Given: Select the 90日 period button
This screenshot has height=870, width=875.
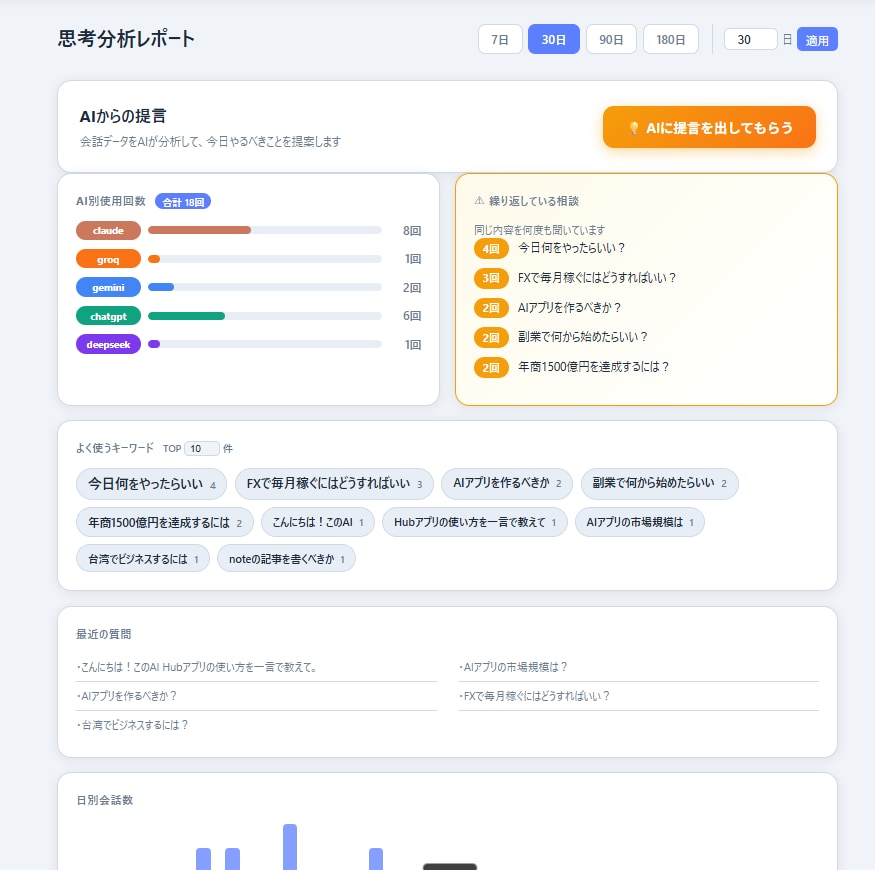Looking at the screenshot, I should [611, 40].
